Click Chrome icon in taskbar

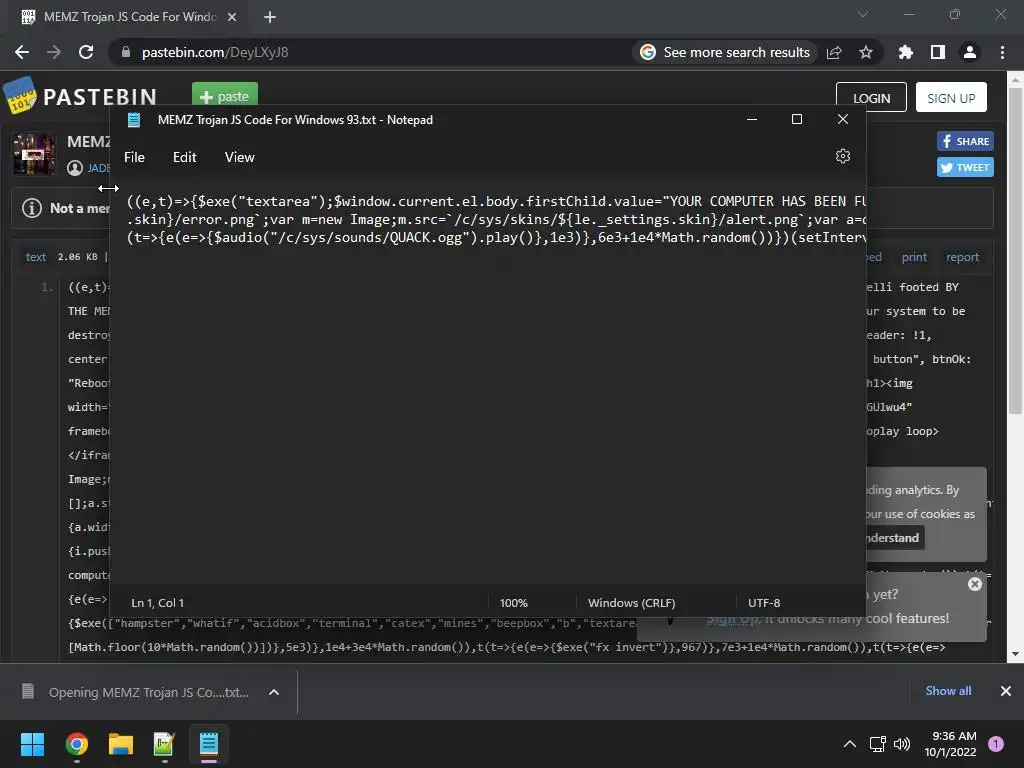coord(77,744)
